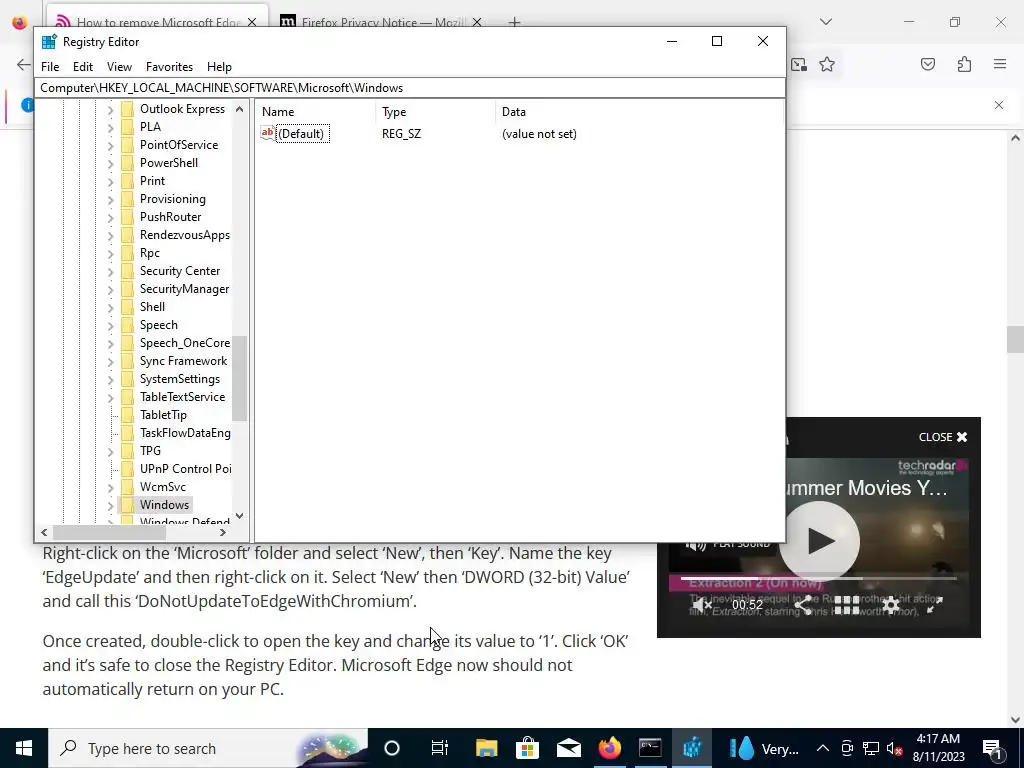This screenshot has width=1024, height=768.
Task: Click the (Default) string value icon
Action: (x=268, y=133)
